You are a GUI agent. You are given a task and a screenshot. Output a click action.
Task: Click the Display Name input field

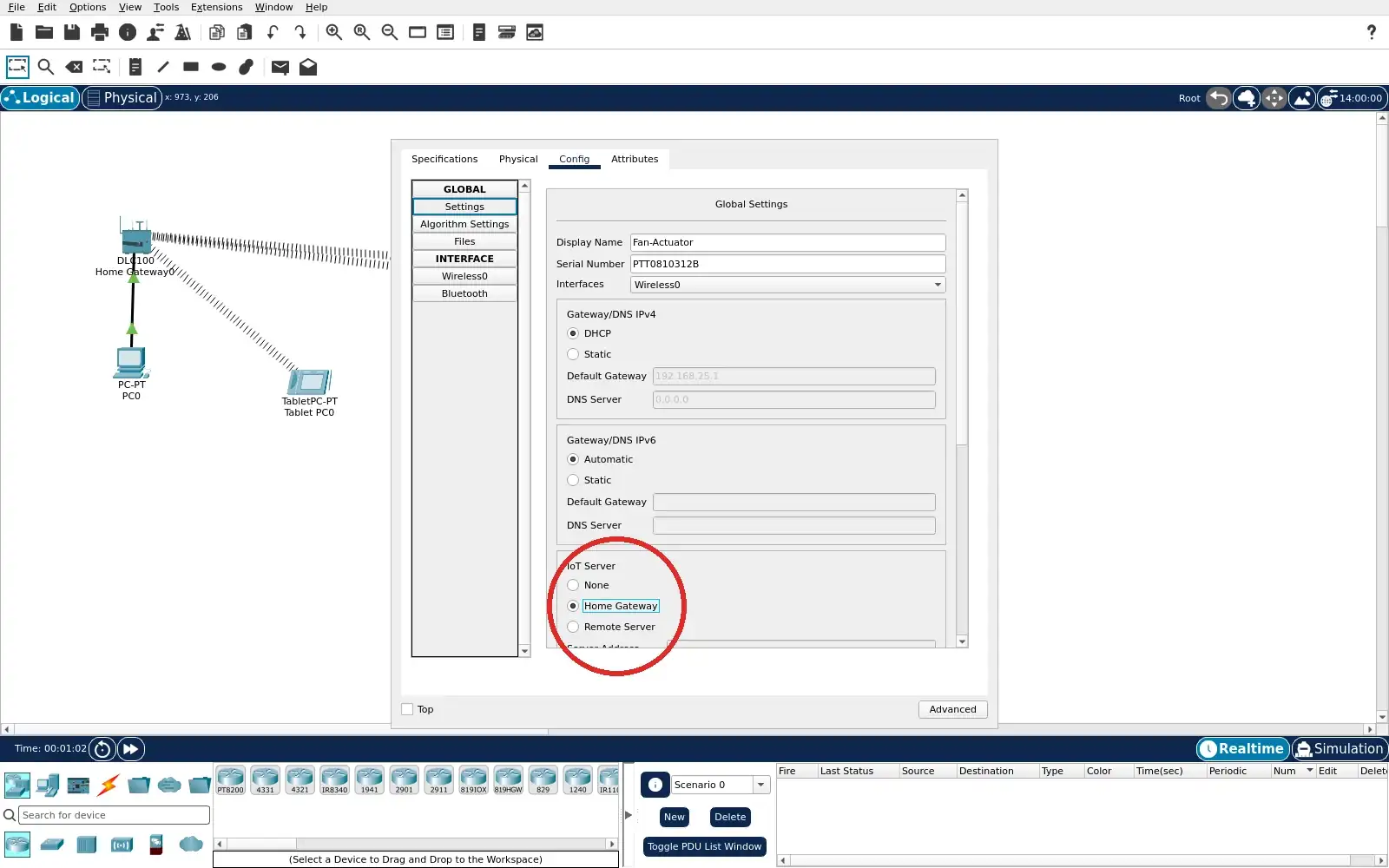787,242
